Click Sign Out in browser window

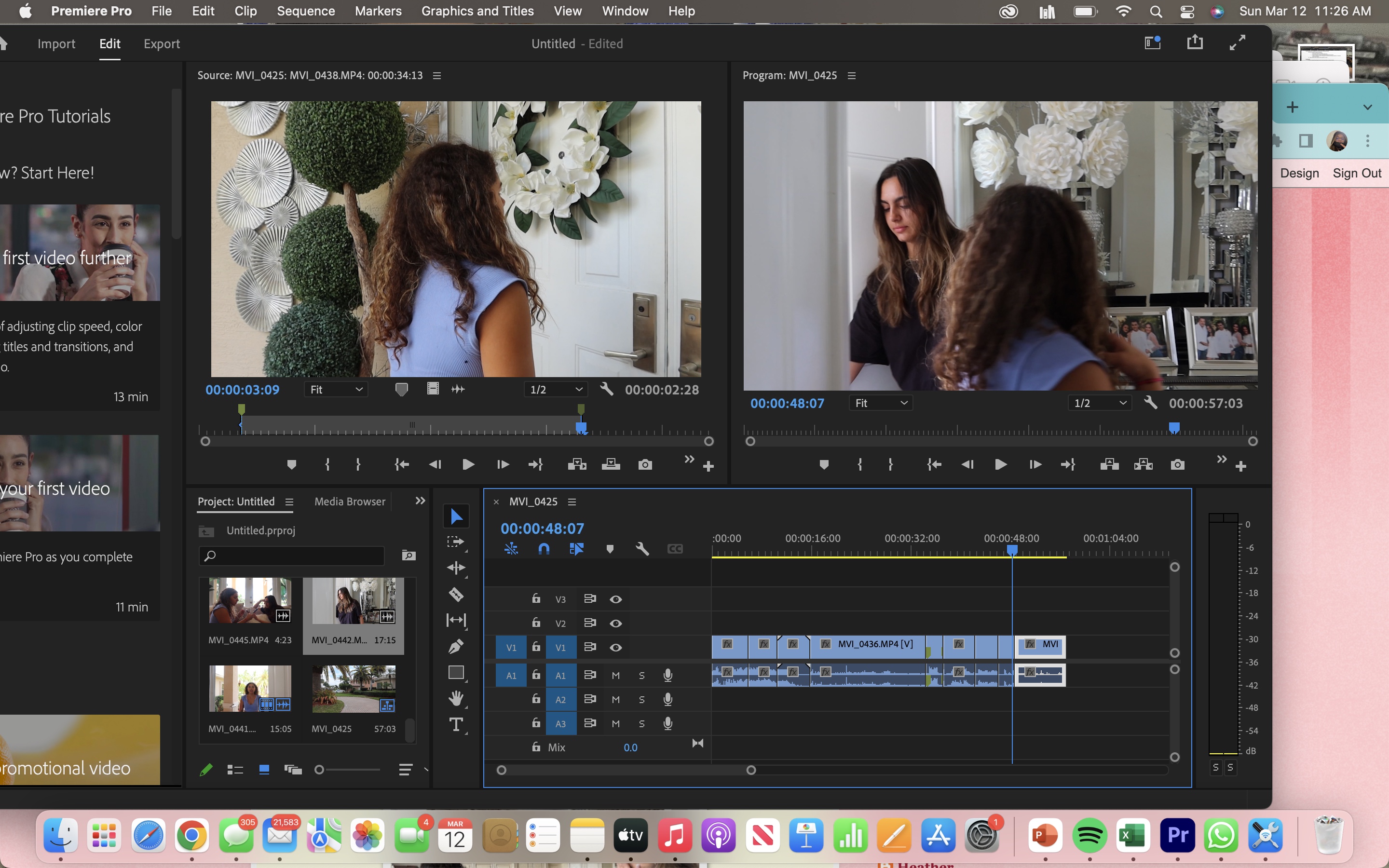pyautogui.click(x=1357, y=174)
